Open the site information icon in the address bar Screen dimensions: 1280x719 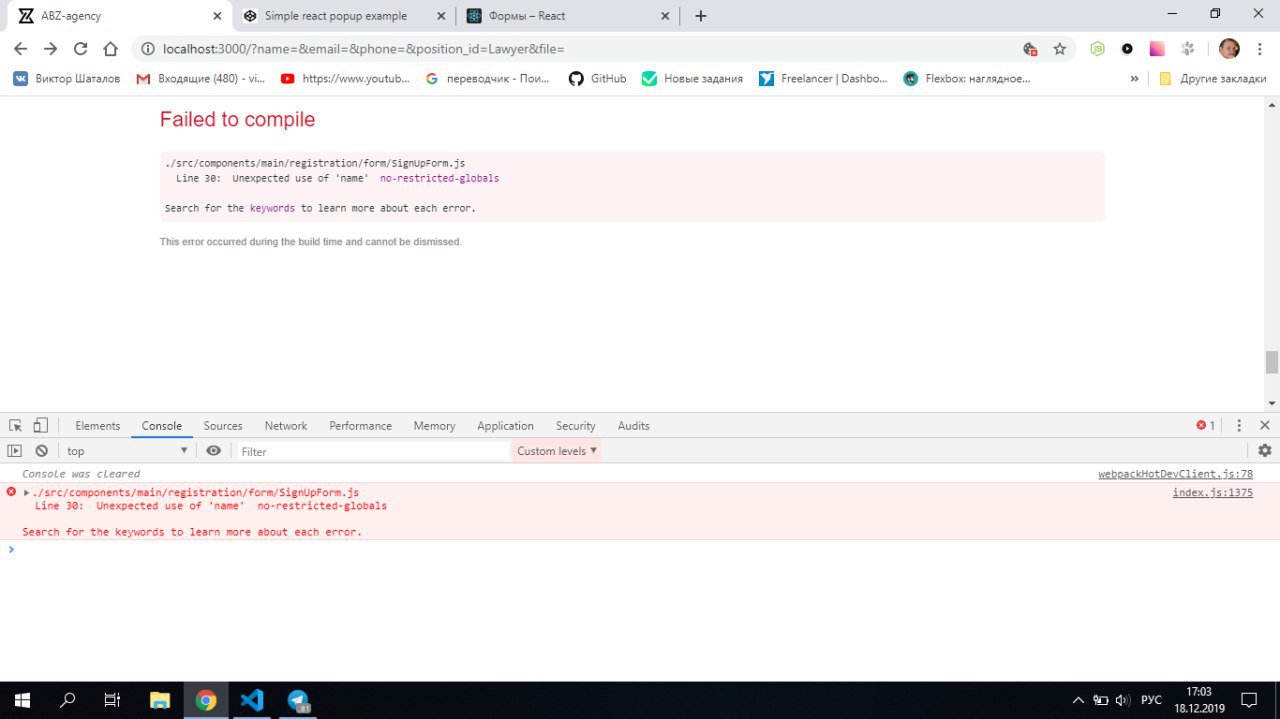coord(148,48)
